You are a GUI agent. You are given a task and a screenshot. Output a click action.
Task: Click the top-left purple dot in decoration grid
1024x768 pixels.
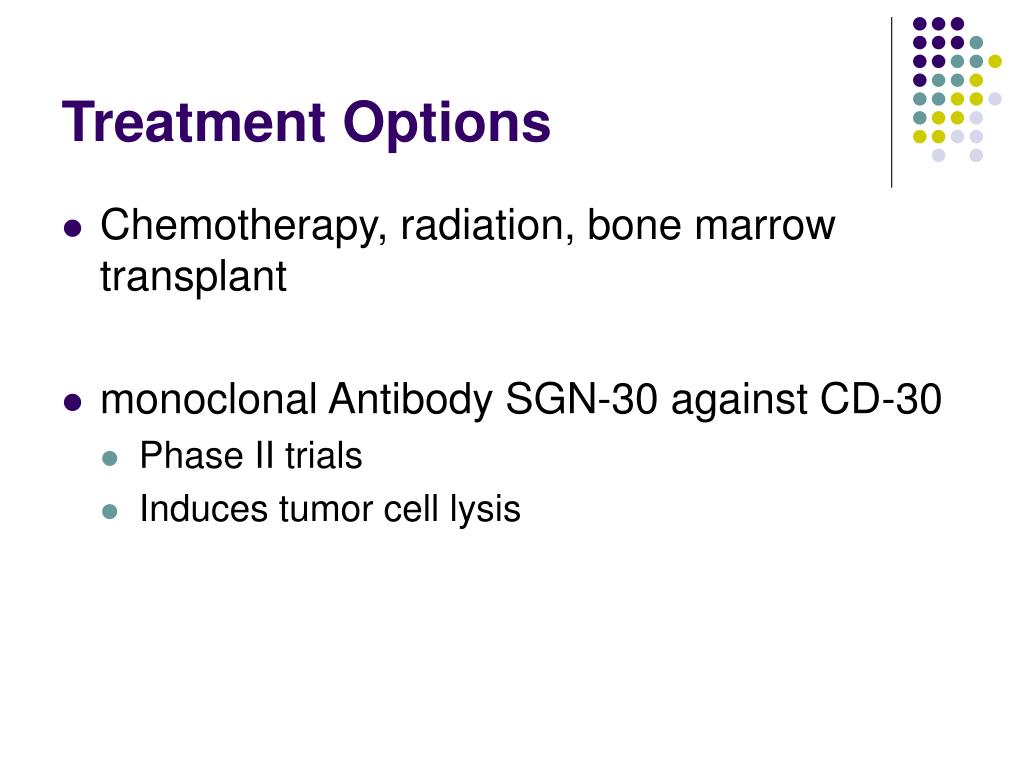click(920, 24)
